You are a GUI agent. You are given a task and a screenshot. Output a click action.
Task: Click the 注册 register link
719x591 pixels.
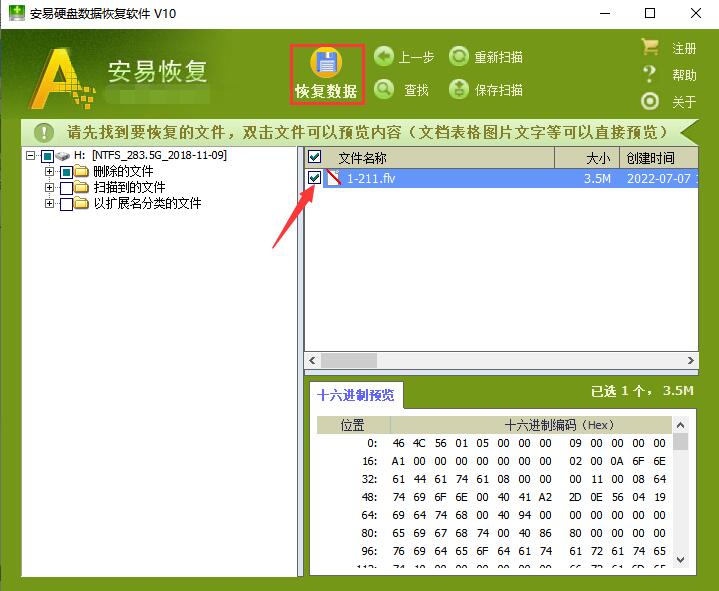click(x=684, y=48)
